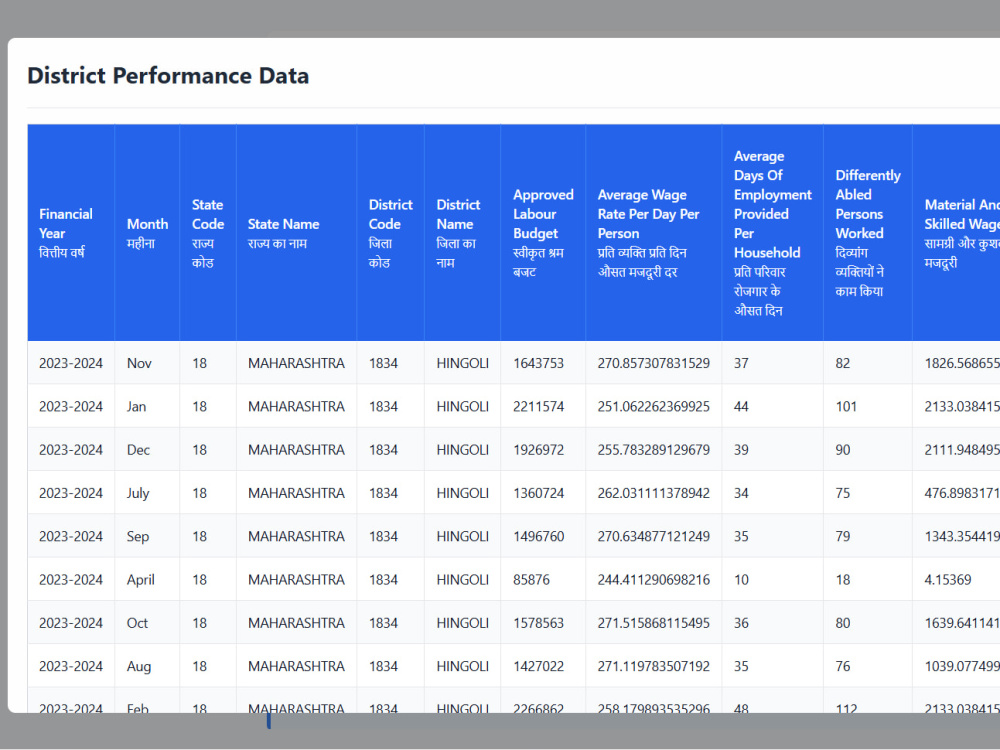Click budget value 1496760

(x=538, y=537)
